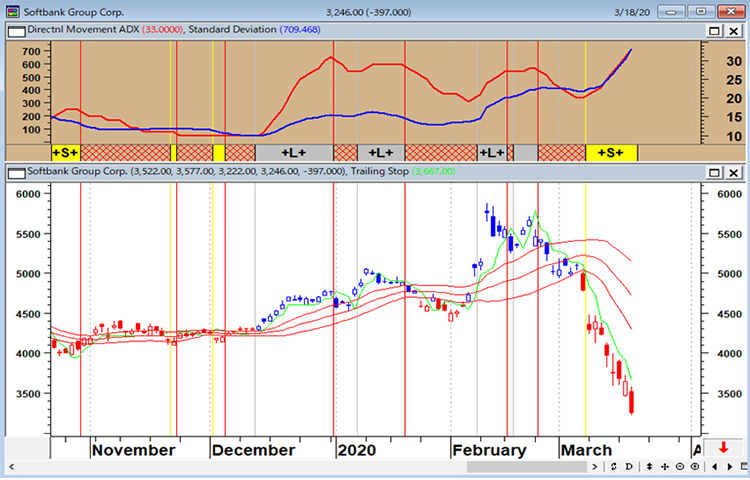The width and height of the screenshot is (750, 480).
Task: Click the D daily period icon
Action: (628, 467)
